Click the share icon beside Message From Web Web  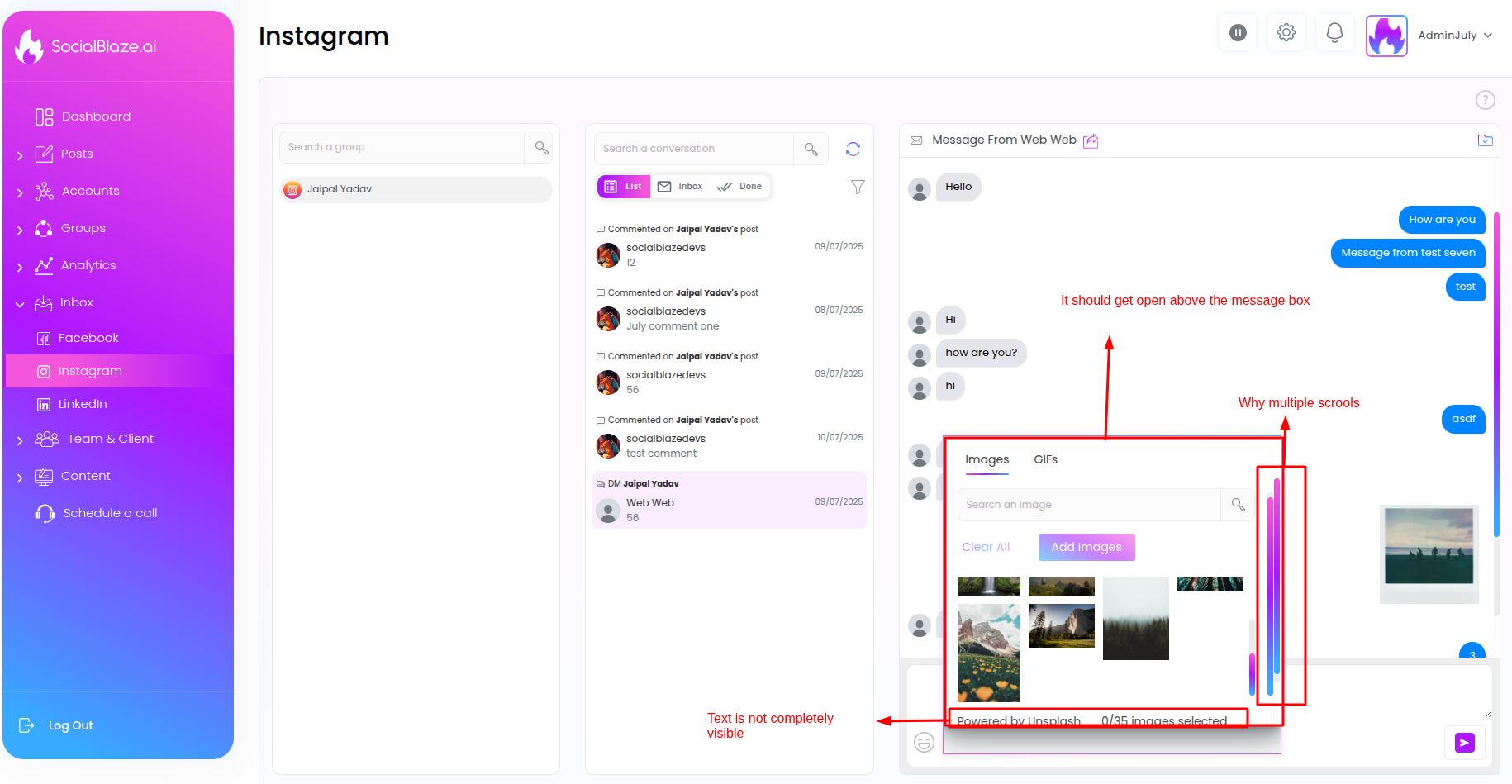click(x=1091, y=140)
